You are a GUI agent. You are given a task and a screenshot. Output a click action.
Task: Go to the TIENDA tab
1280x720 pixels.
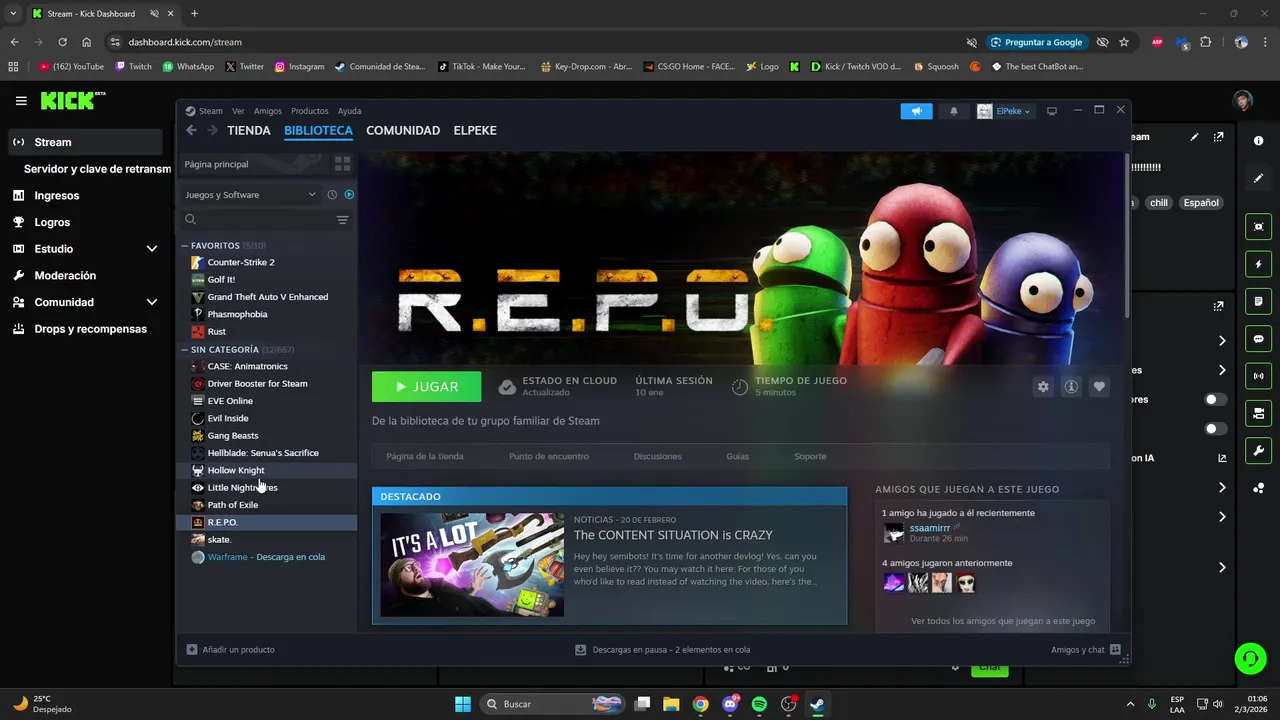[249, 130]
